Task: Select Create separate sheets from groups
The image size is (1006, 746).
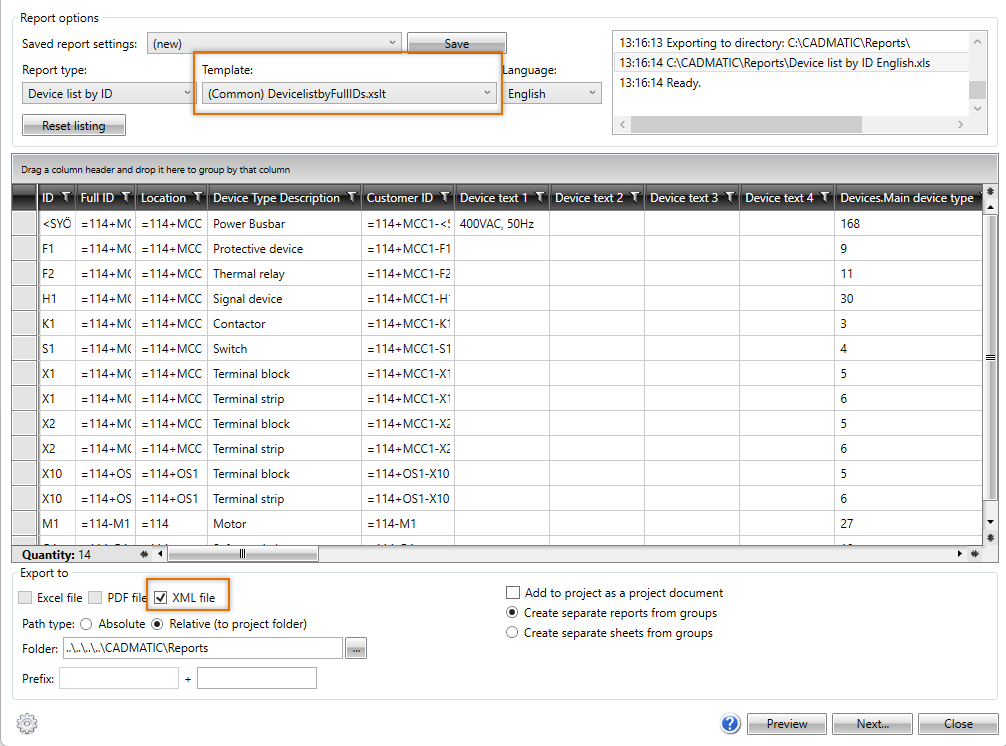Action: point(514,633)
